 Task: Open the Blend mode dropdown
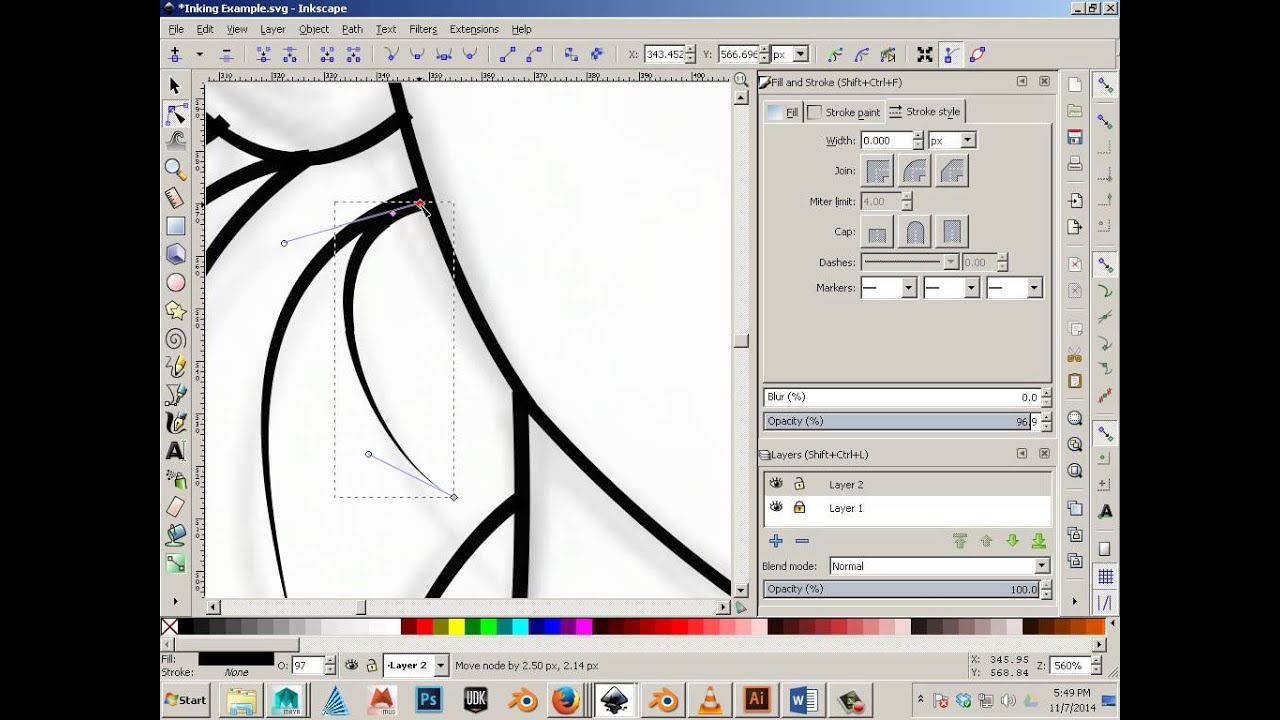(x=1038, y=565)
